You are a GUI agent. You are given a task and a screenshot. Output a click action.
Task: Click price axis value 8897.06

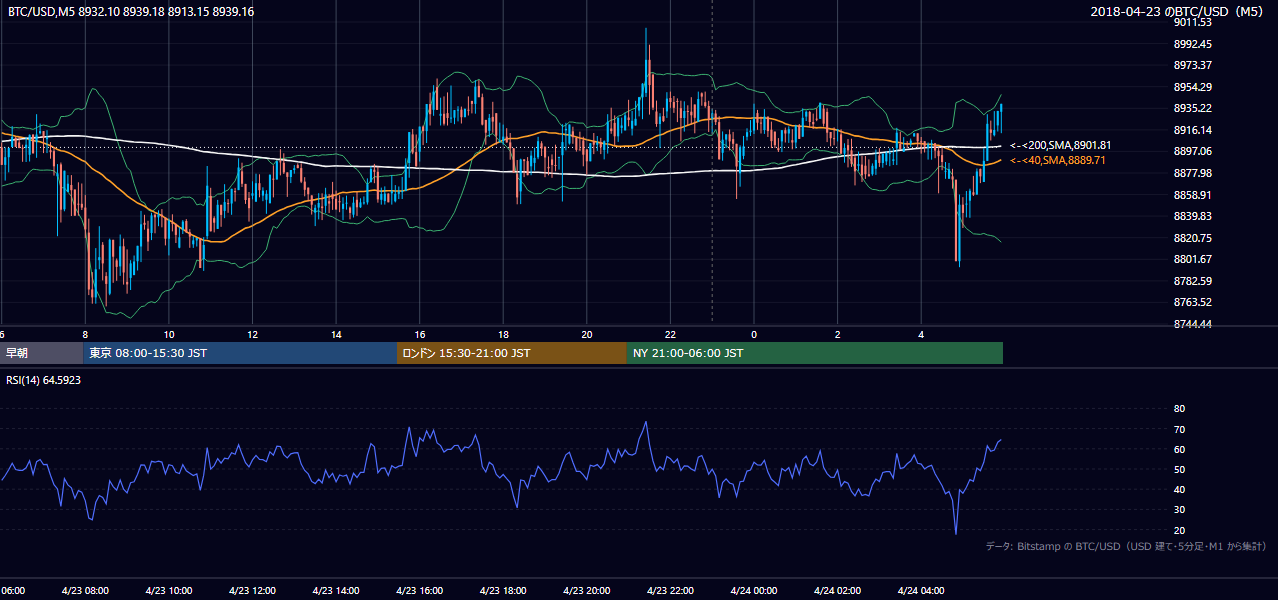[x=1193, y=151]
